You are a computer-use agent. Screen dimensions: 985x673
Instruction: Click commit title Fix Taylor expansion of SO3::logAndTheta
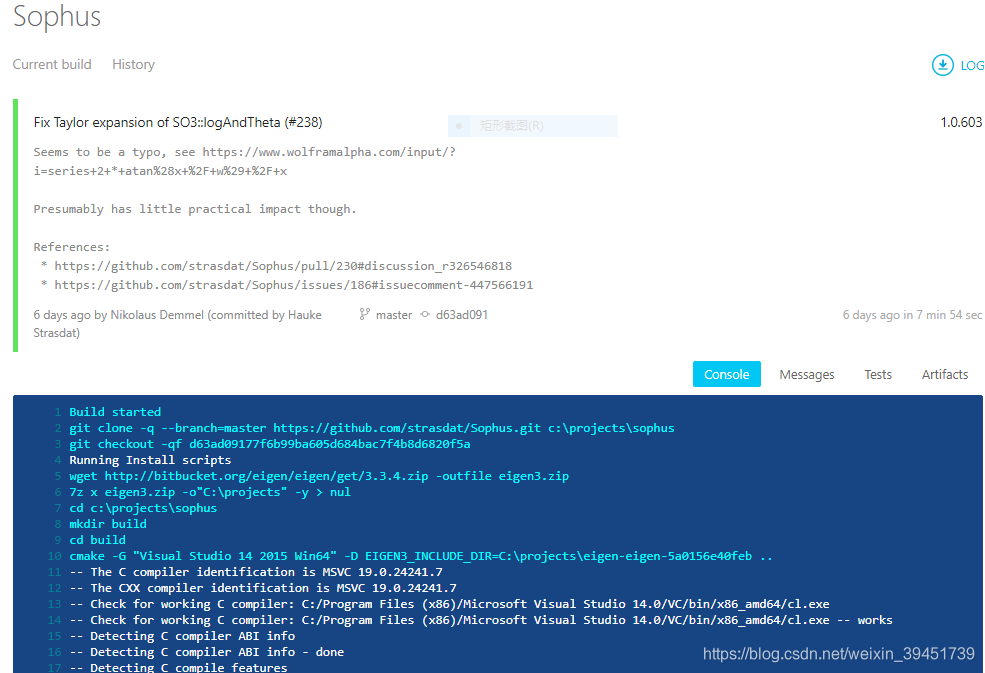[x=178, y=123]
